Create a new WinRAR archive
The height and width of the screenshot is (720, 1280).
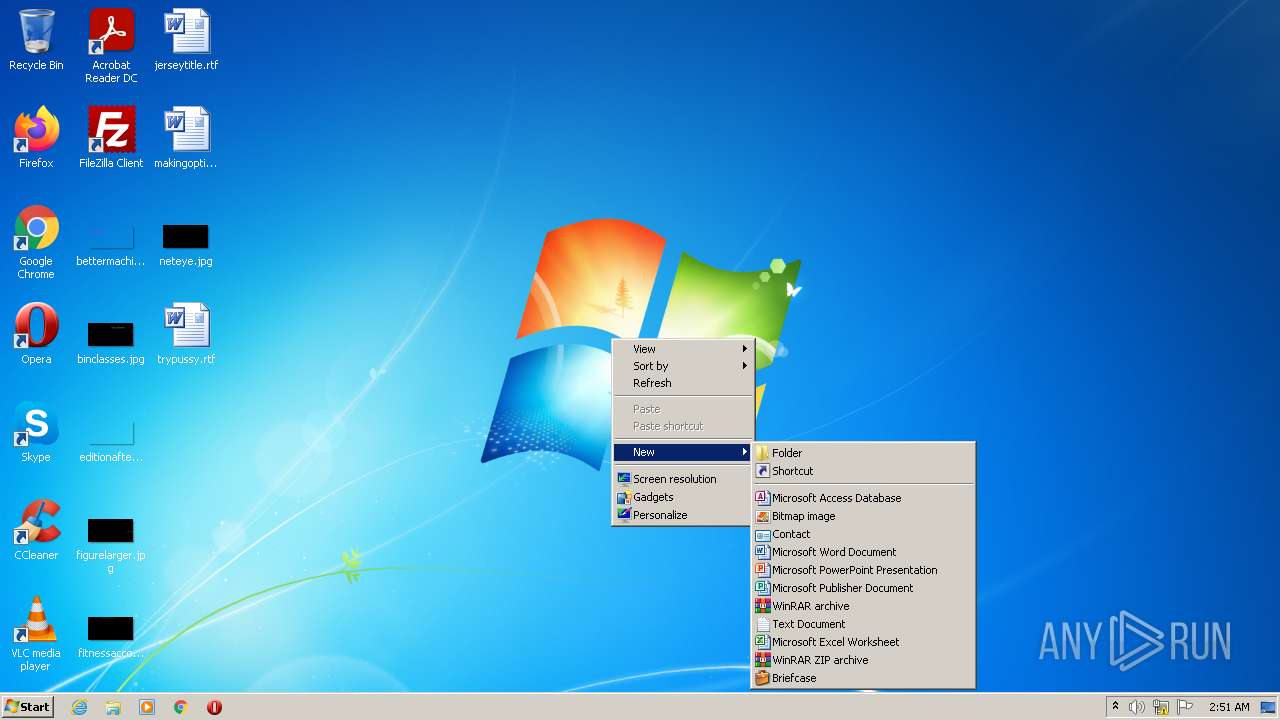coord(863,606)
